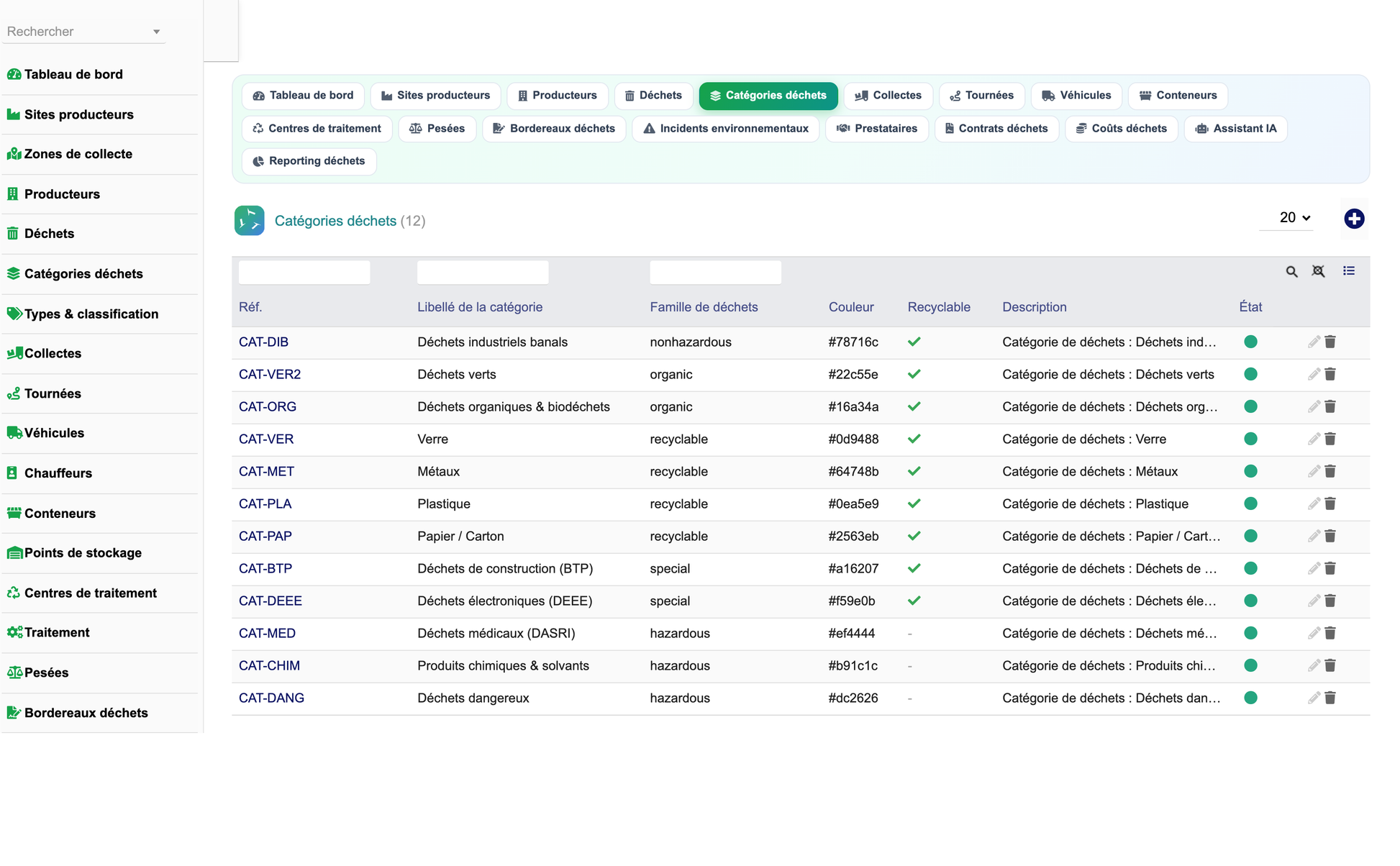
Task: Delete the CAT-CHIM chemicals row
Action: [x=1330, y=665]
